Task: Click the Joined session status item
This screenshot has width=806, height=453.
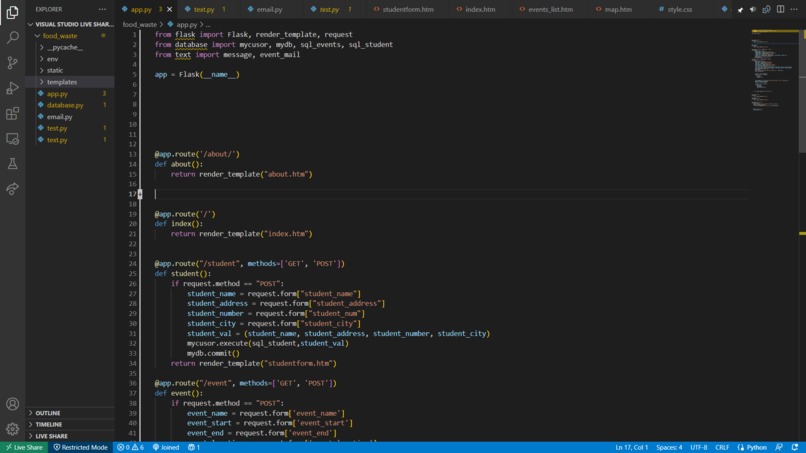Action: 166,447
